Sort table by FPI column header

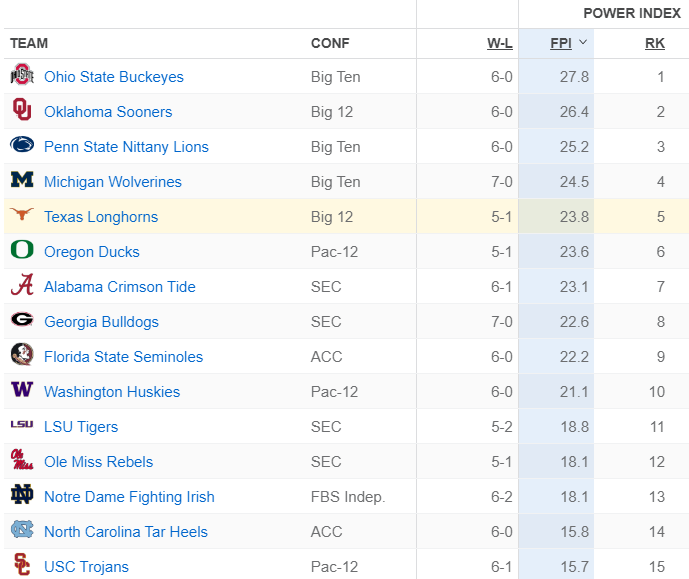point(561,43)
